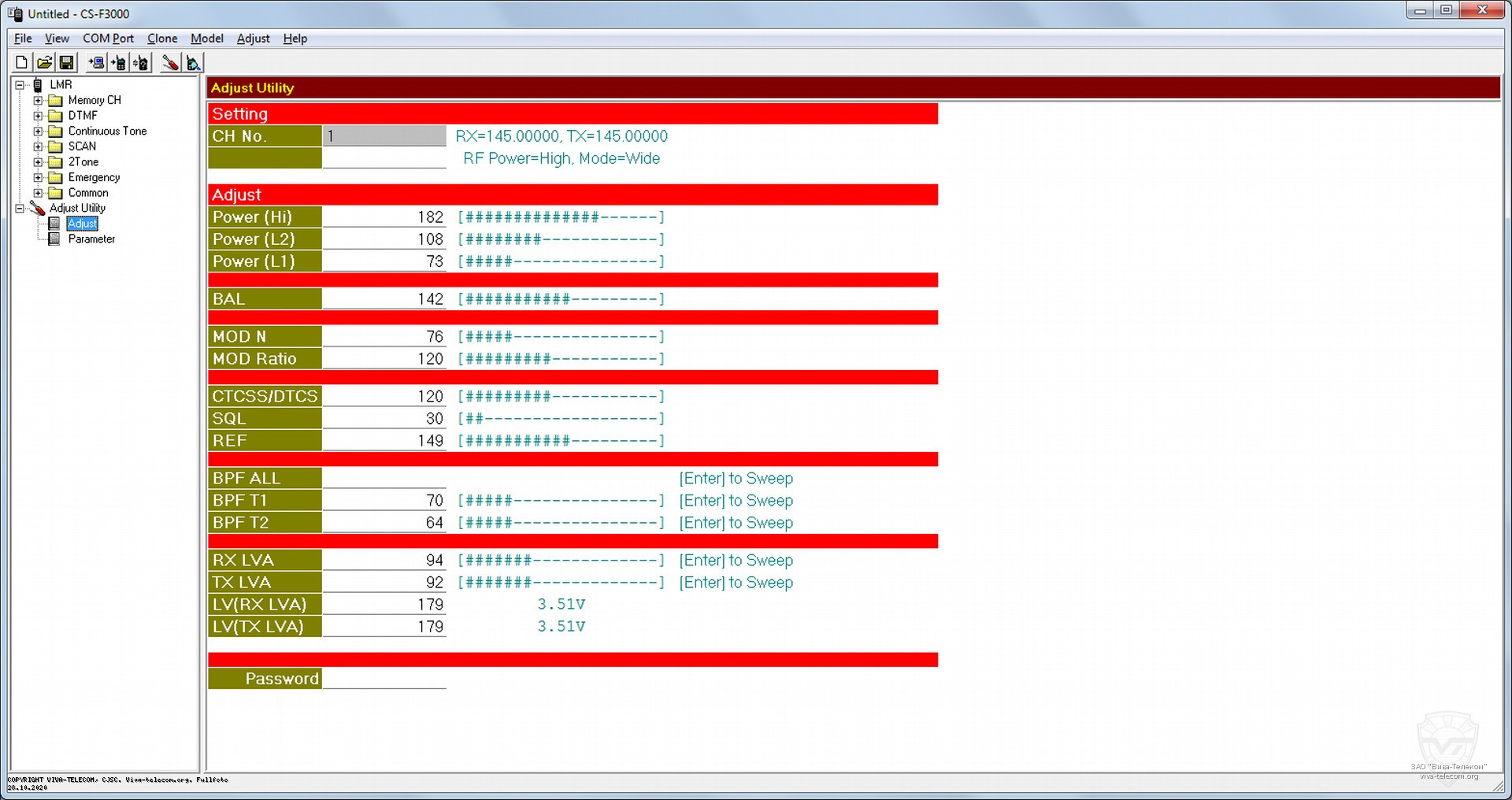This screenshot has width=1512, height=800.
Task: Click the screwdriver adjust toolbar icon
Action: click(x=170, y=63)
